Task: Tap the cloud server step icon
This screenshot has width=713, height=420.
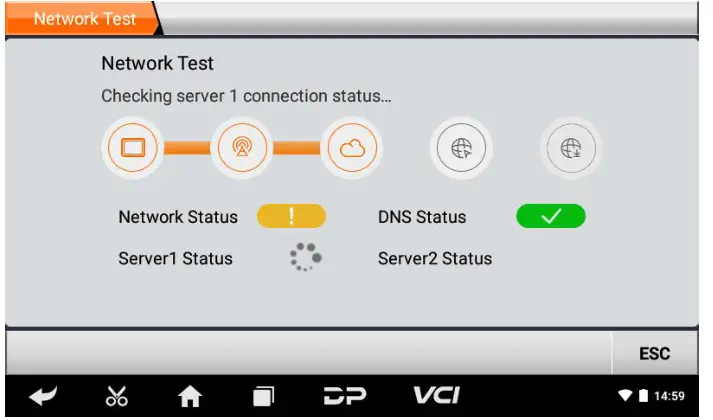Action: 352,148
